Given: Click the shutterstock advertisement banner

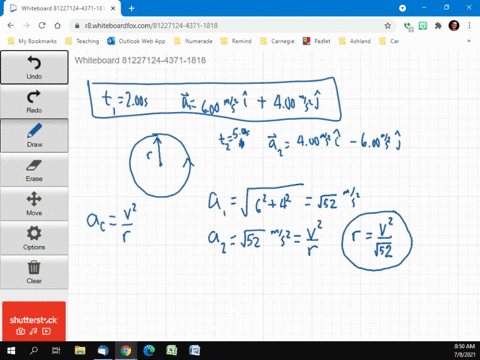Looking at the screenshot, I should 34,321.
